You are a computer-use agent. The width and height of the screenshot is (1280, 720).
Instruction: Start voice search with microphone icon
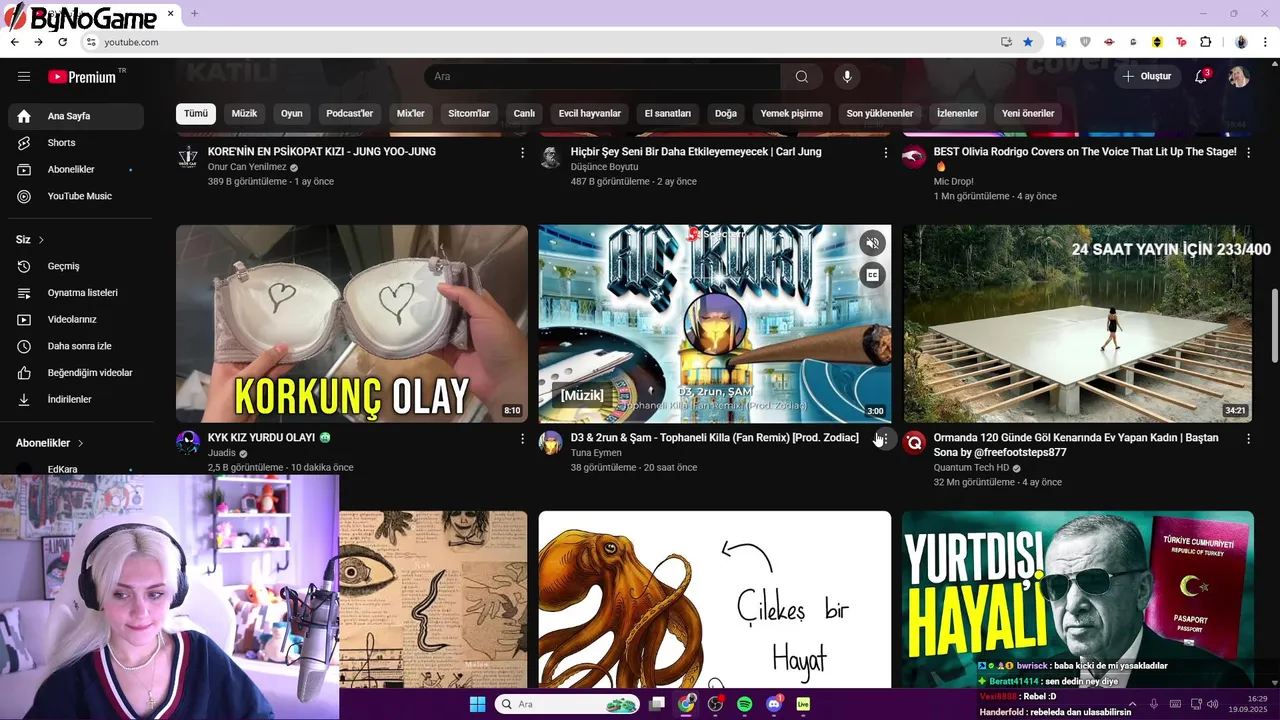[x=847, y=77]
